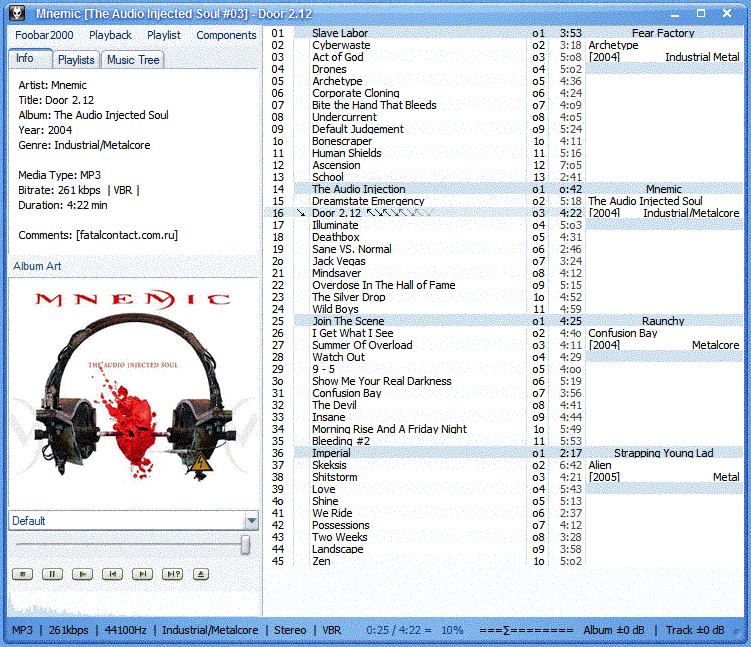The height and width of the screenshot is (647, 751).
Task: Click the Comments fatalcontact.com.ru text
Action: click(x=98, y=235)
